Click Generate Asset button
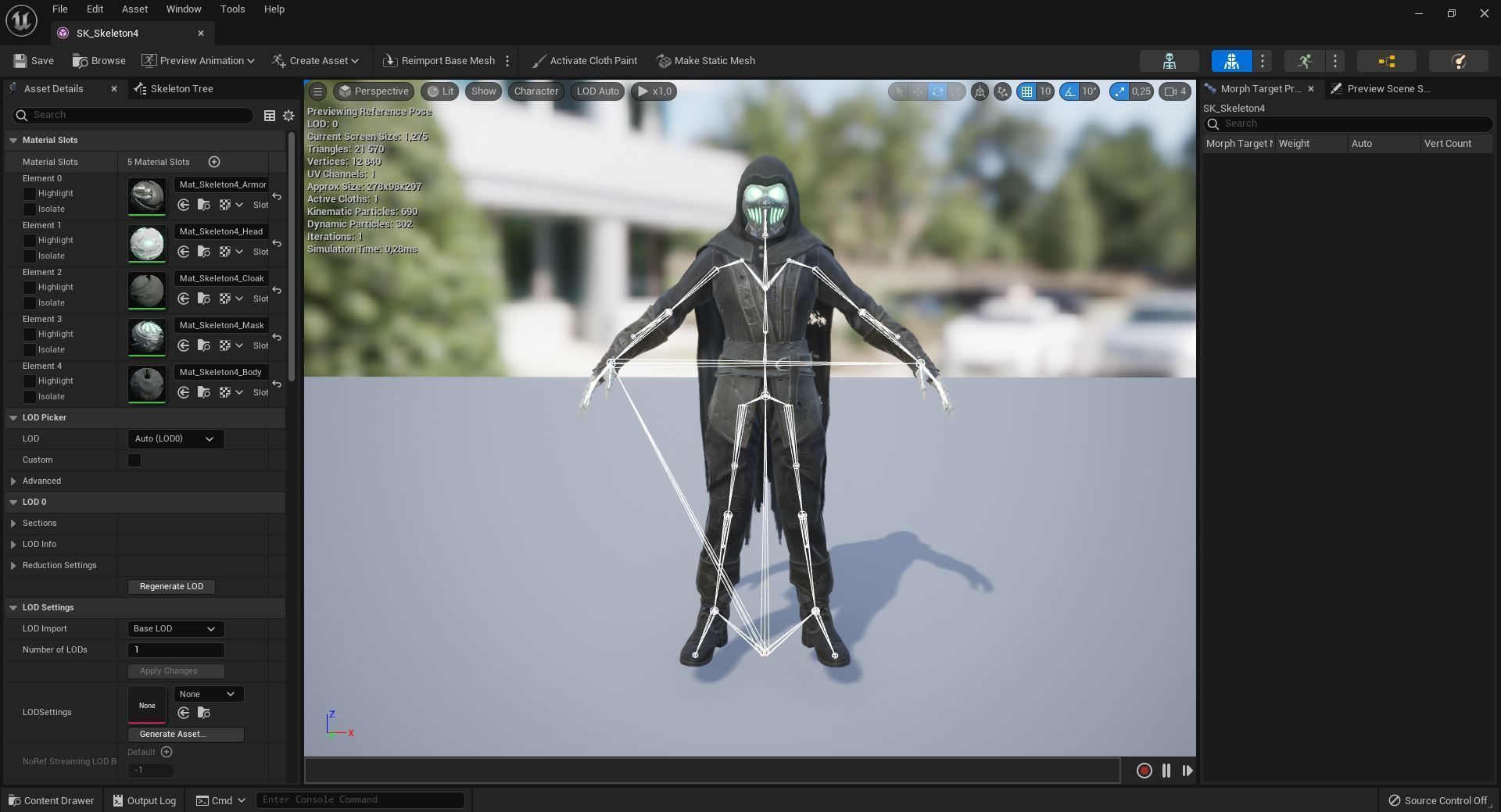The width and height of the screenshot is (1501, 812). [186, 735]
